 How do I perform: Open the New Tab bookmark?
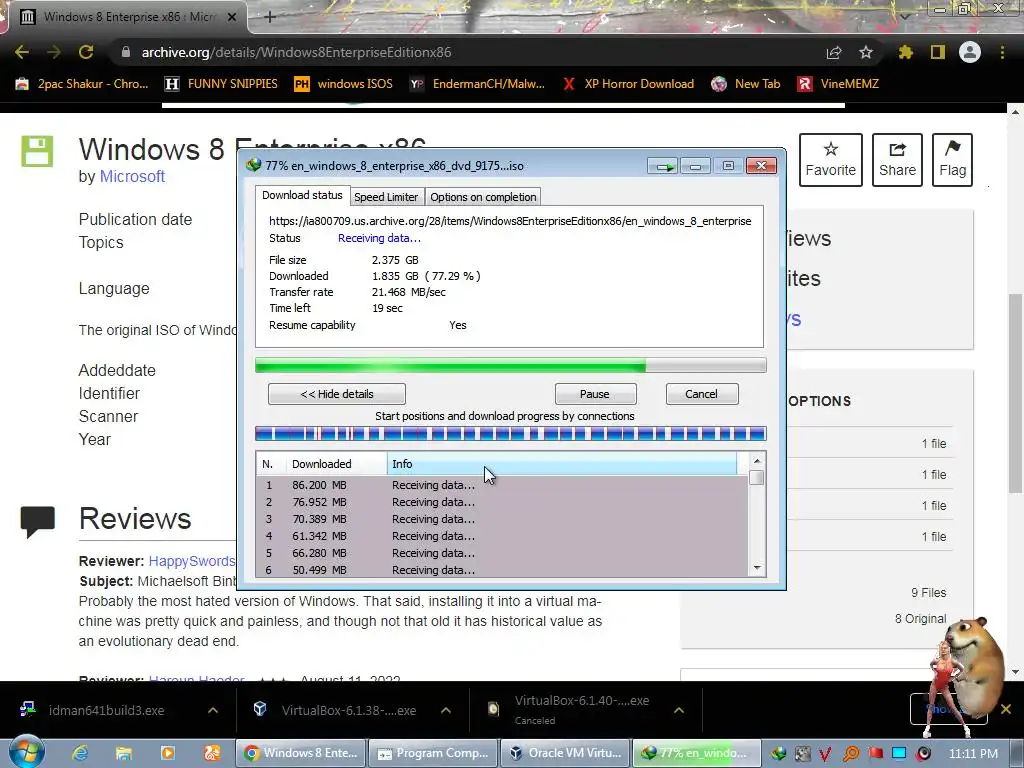(746, 84)
